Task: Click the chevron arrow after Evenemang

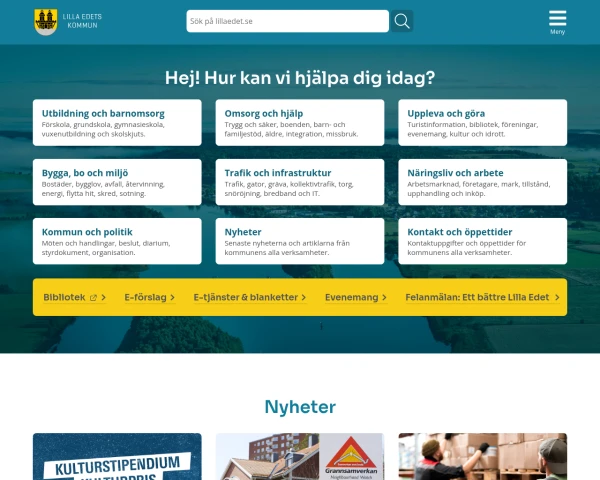Action: pos(384,297)
